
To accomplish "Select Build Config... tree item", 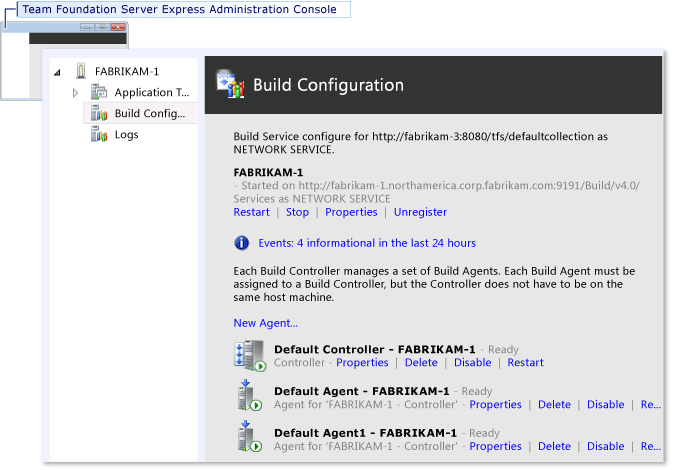I will click(x=150, y=114).
